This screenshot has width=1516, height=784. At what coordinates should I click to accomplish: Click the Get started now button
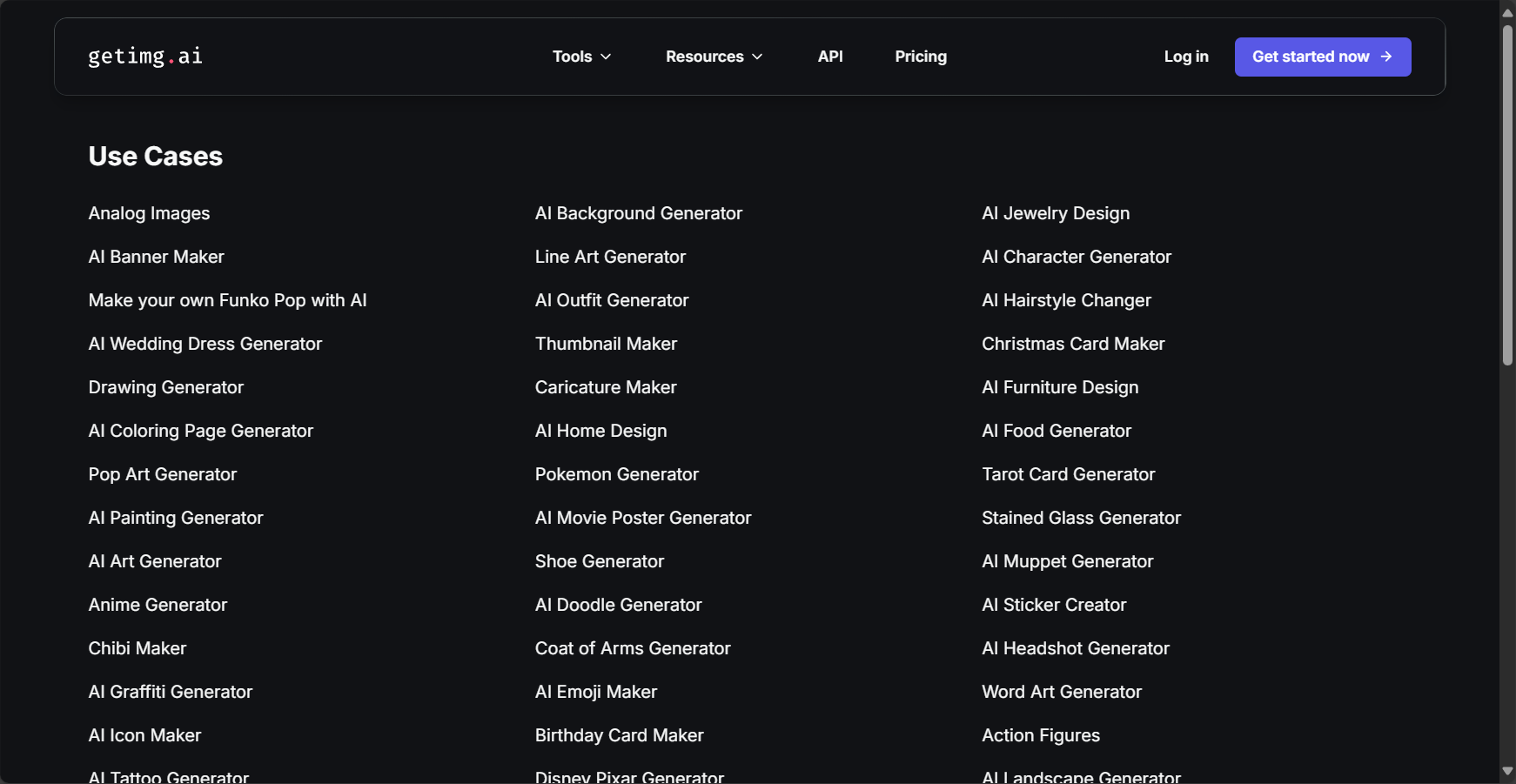(x=1323, y=57)
